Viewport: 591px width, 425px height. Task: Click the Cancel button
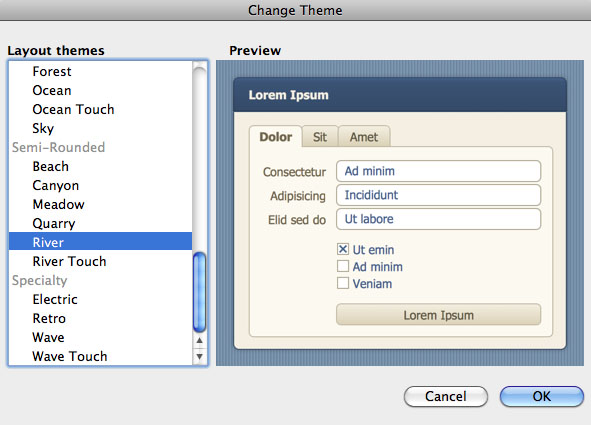(446, 396)
